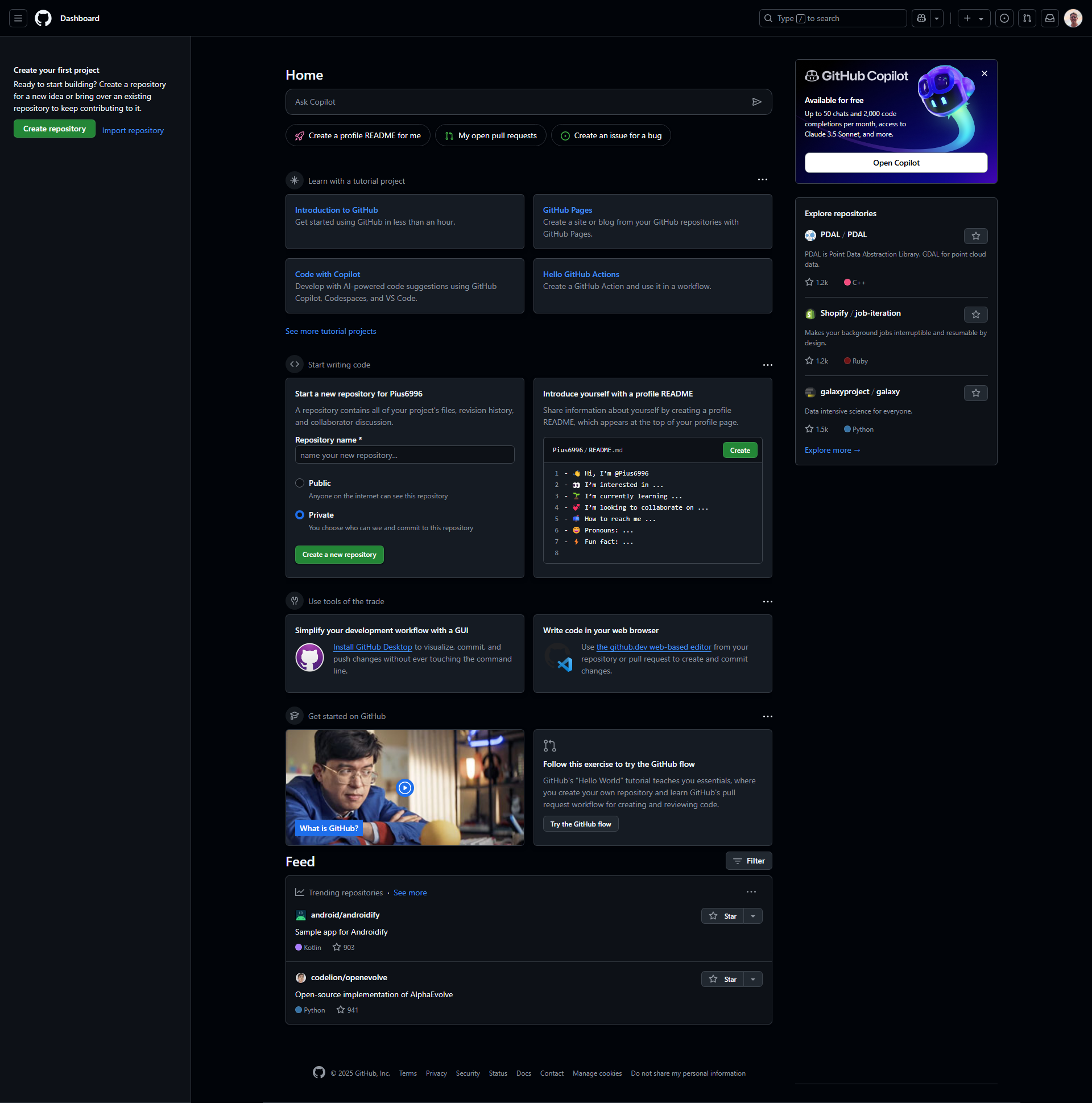The width and height of the screenshot is (1092, 1103).
Task: Star the android/androidify repository
Action: [x=723, y=916]
